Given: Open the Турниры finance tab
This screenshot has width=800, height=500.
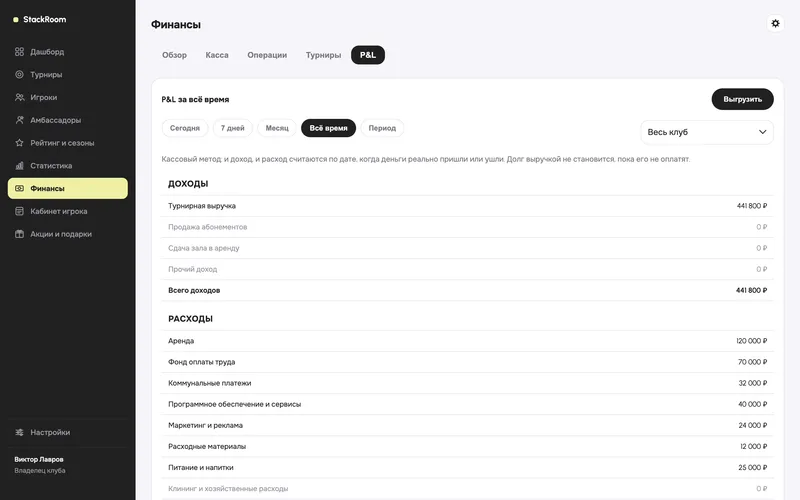Looking at the screenshot, I should 323,55.
